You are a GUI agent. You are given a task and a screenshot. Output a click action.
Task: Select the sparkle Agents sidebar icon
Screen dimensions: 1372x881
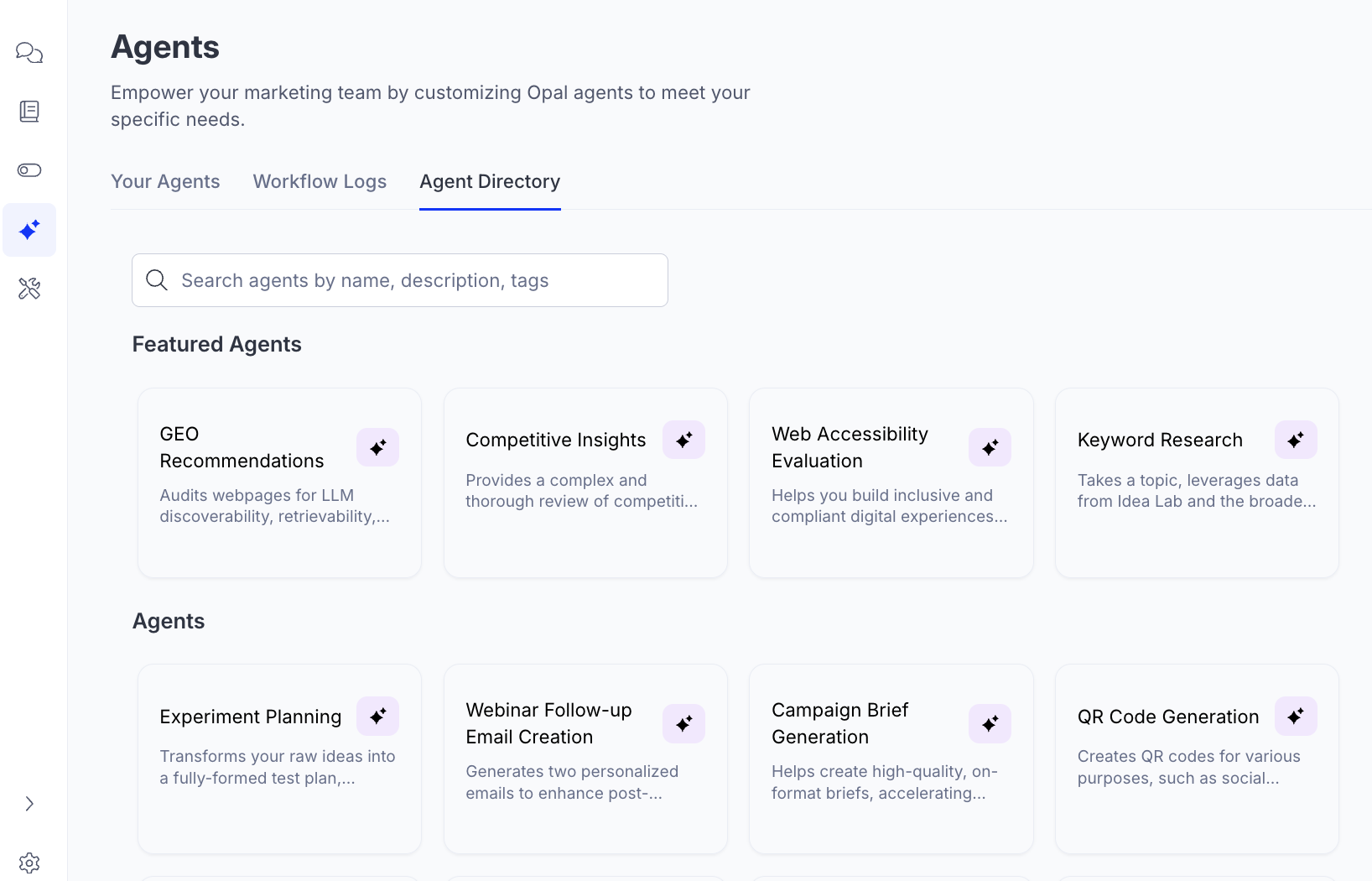(x=29, y=230)
